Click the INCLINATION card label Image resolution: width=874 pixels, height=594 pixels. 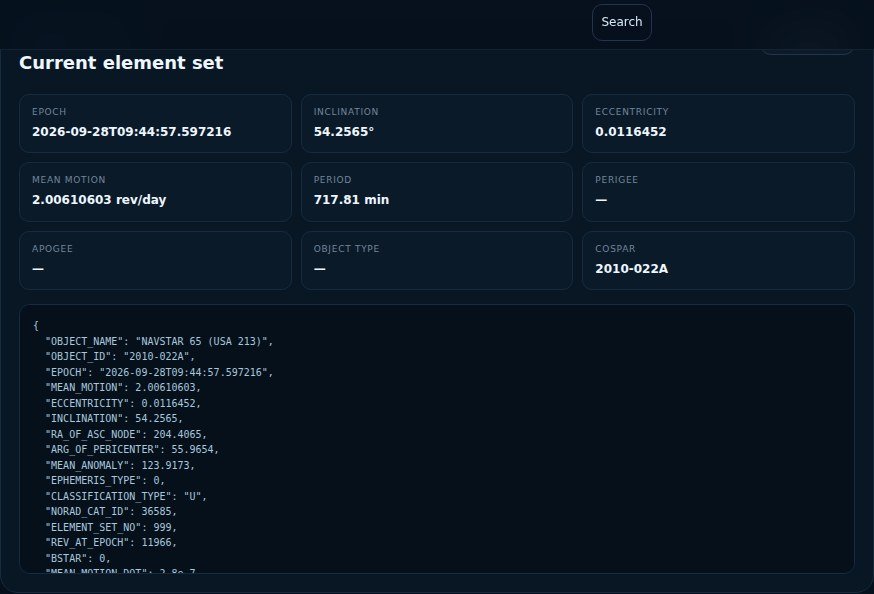click(x=346, y=111)
